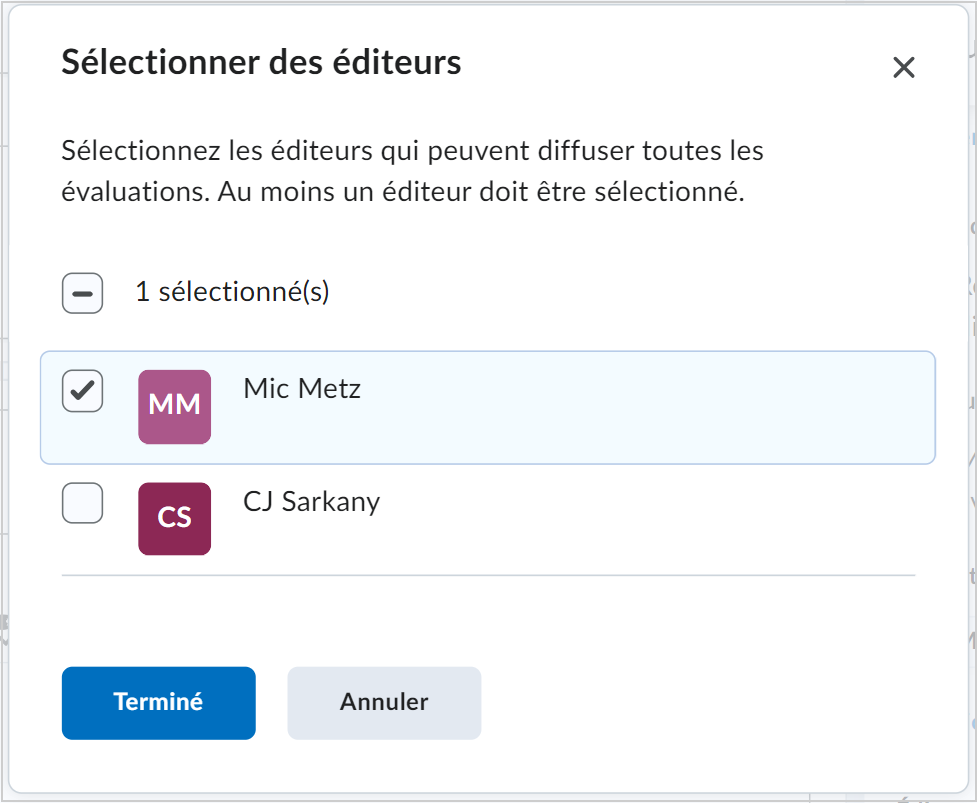Cancel with the Annuler button
Screen dimensions: 977x803
point(384,703)
